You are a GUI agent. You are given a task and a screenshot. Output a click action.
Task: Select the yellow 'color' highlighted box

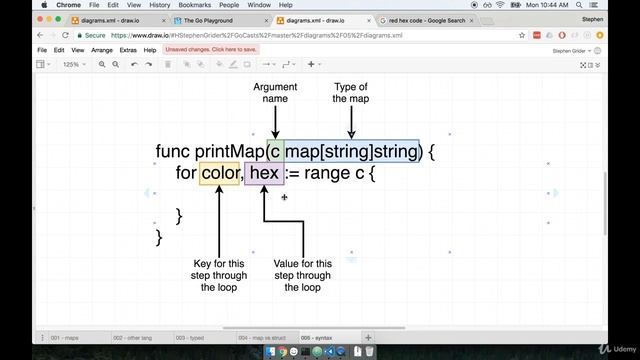(220, 173)
